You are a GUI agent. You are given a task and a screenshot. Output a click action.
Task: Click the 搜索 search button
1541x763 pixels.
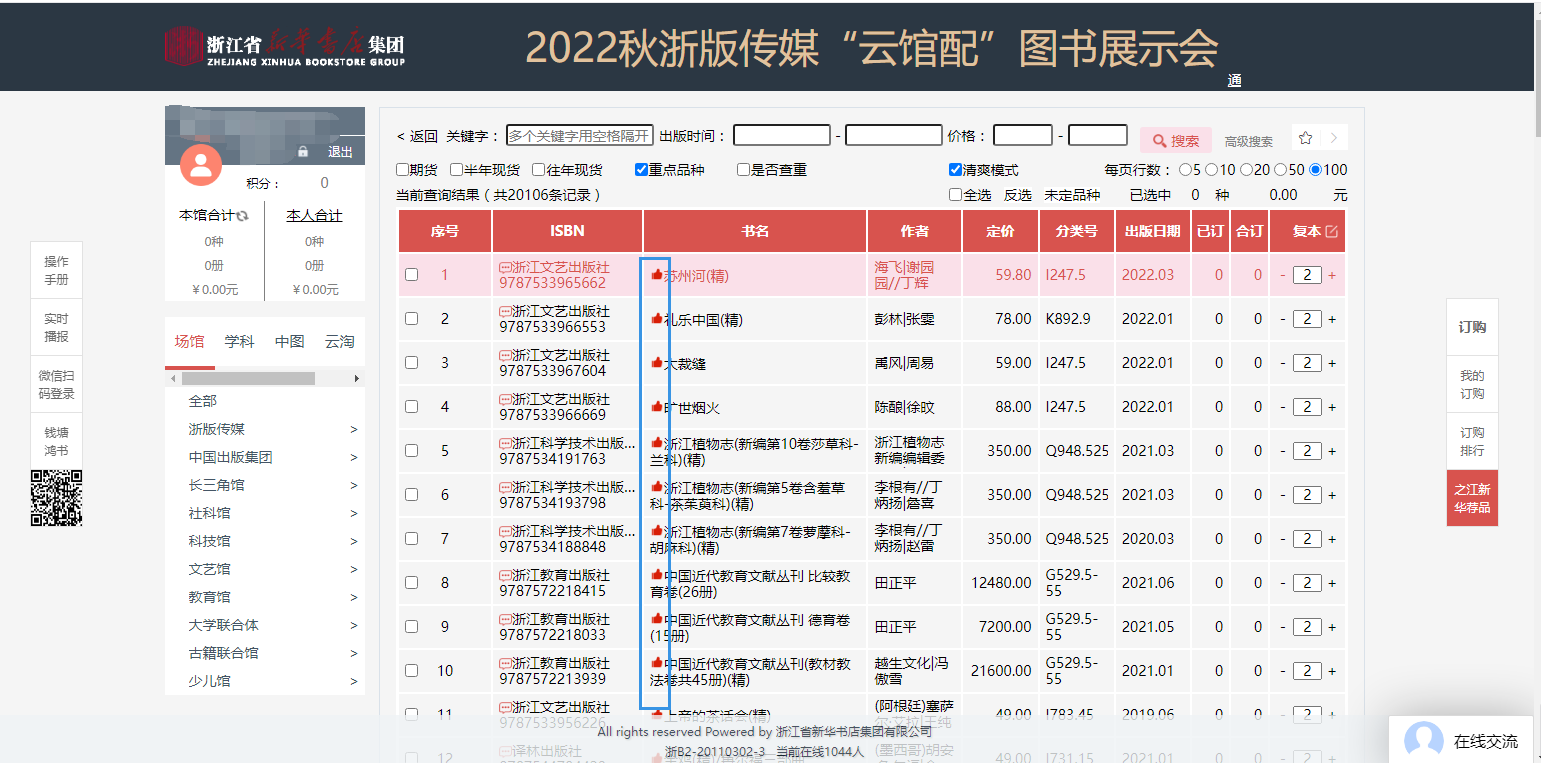(x=1176, y=141)
